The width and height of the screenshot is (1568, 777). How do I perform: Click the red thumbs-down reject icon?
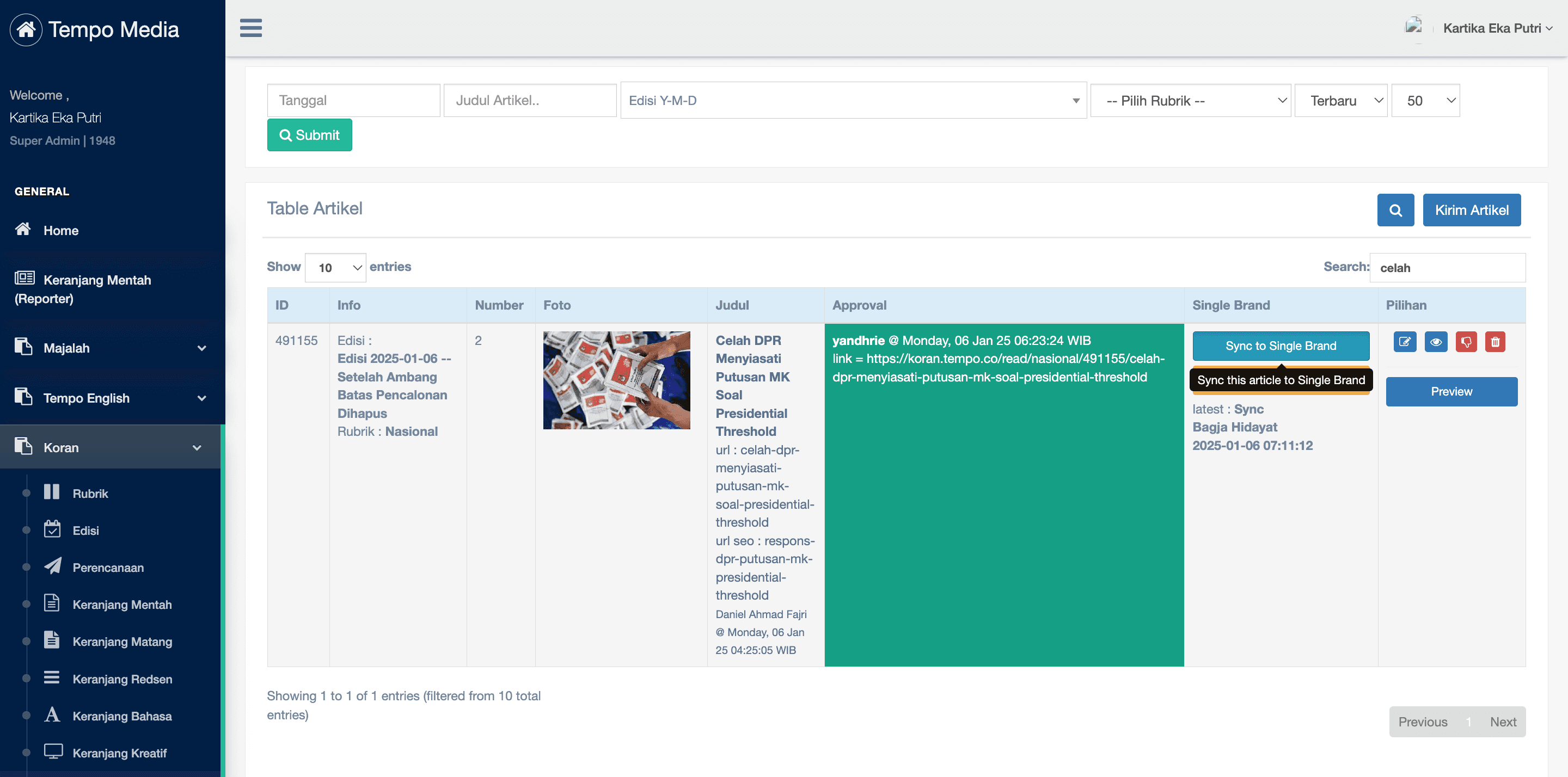(x=1466, y=342)
